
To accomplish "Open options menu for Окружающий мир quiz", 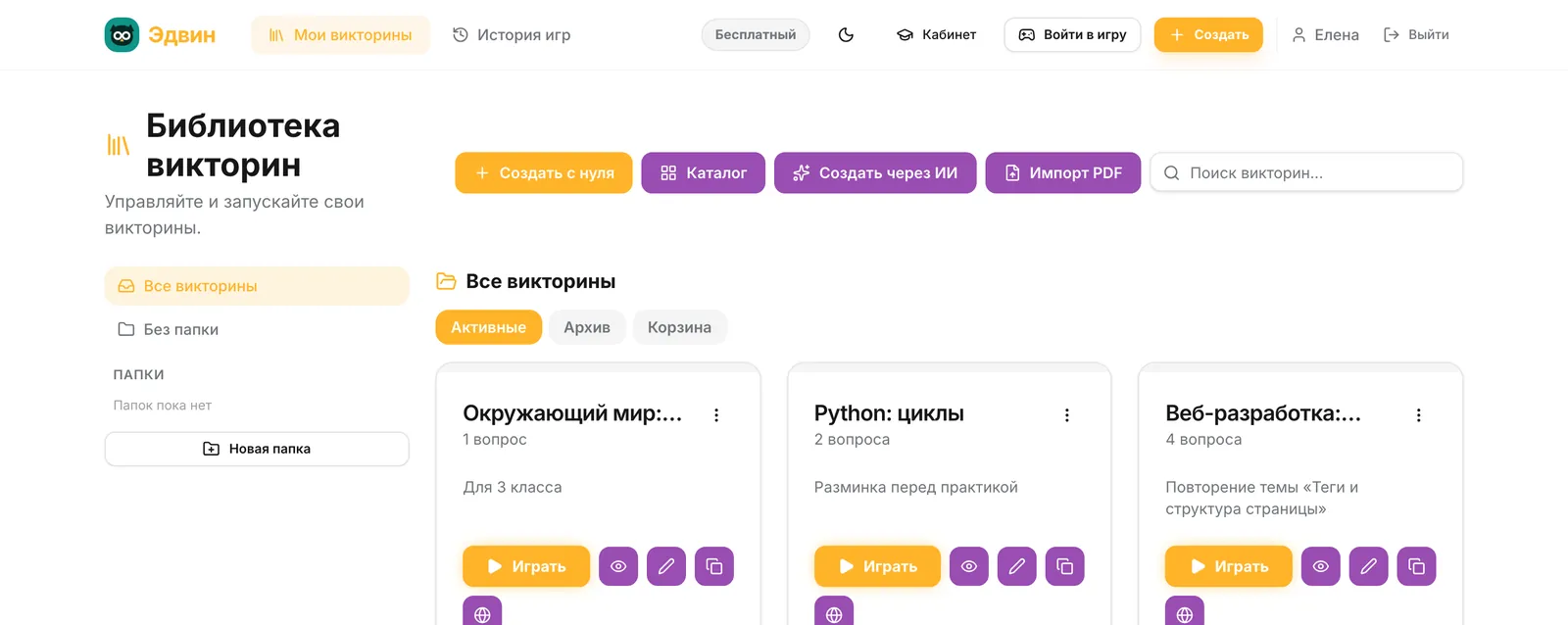I will 716,415.
